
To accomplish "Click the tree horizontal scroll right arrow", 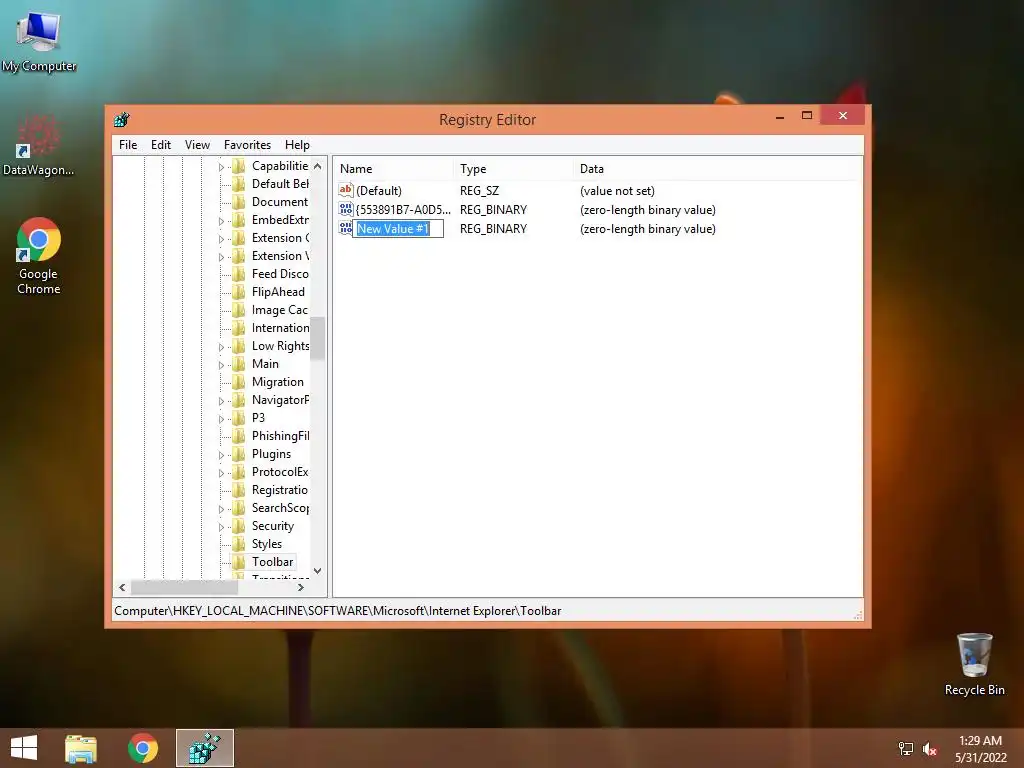I will (x=300, y=587).
